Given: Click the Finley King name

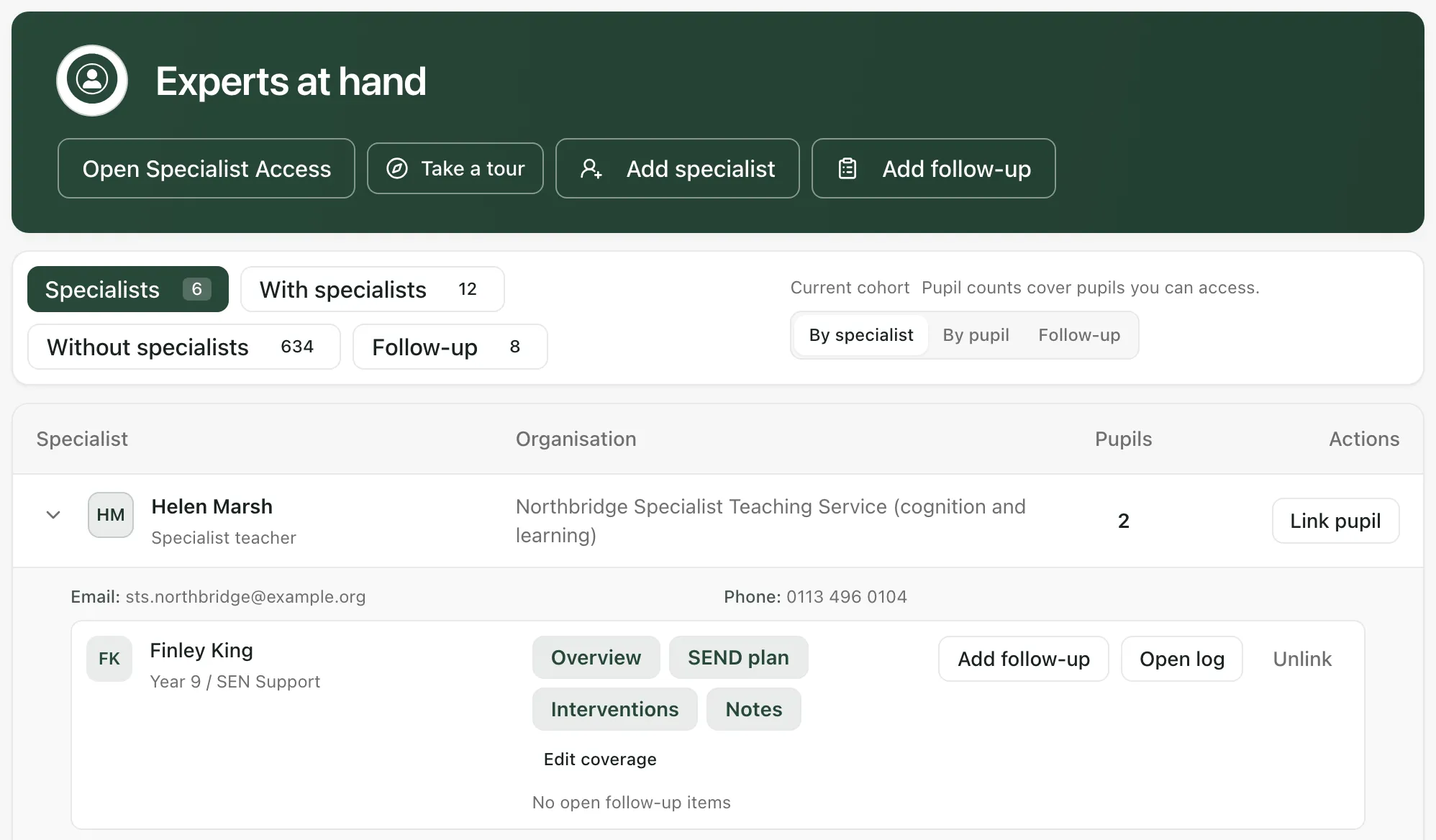Looking at the screenshot, I should (x=201, y=650).
